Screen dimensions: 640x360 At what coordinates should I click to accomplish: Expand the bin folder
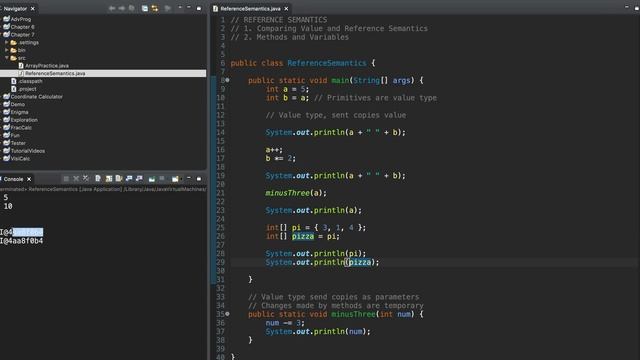[7, 50]
